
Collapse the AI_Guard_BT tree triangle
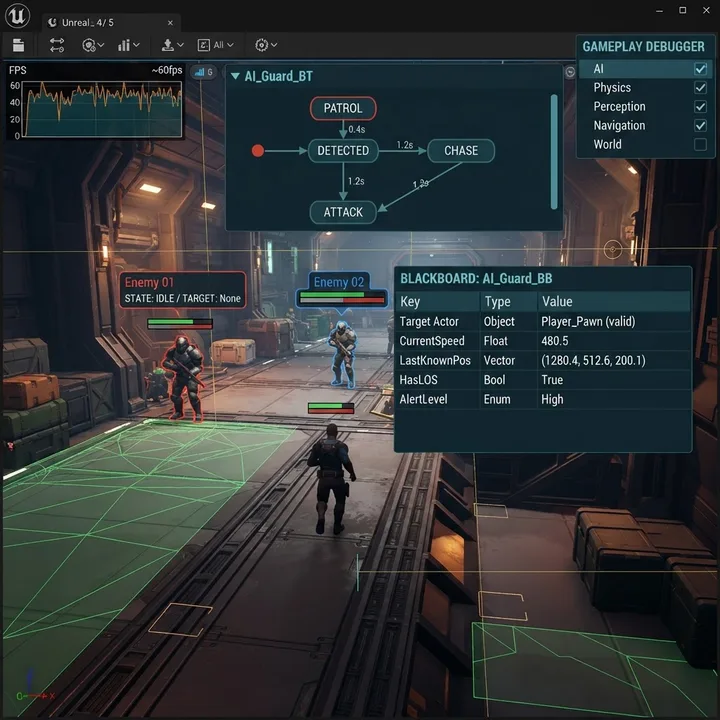click(x=236, y=76)
